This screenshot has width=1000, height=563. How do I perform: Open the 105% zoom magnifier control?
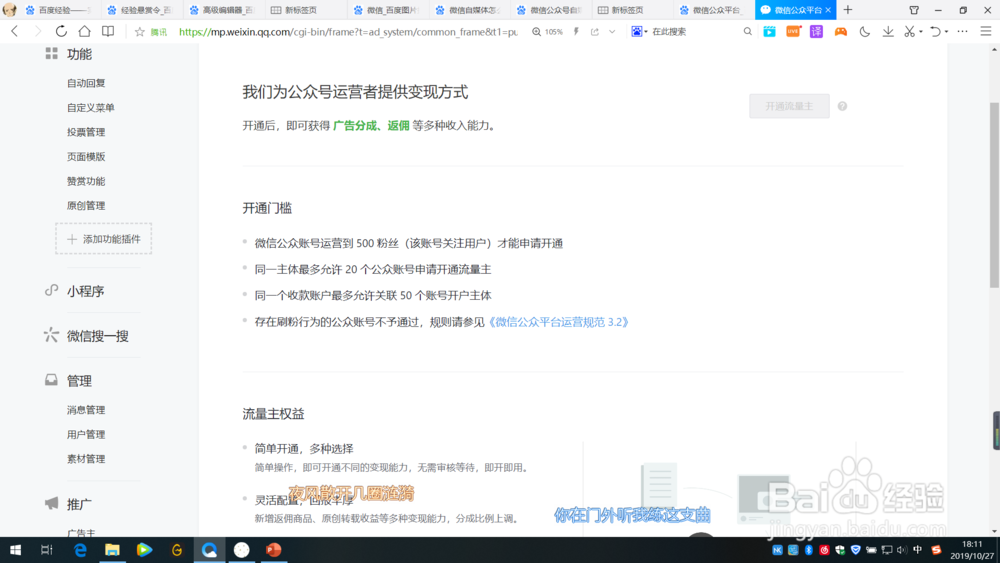[547, 31]
